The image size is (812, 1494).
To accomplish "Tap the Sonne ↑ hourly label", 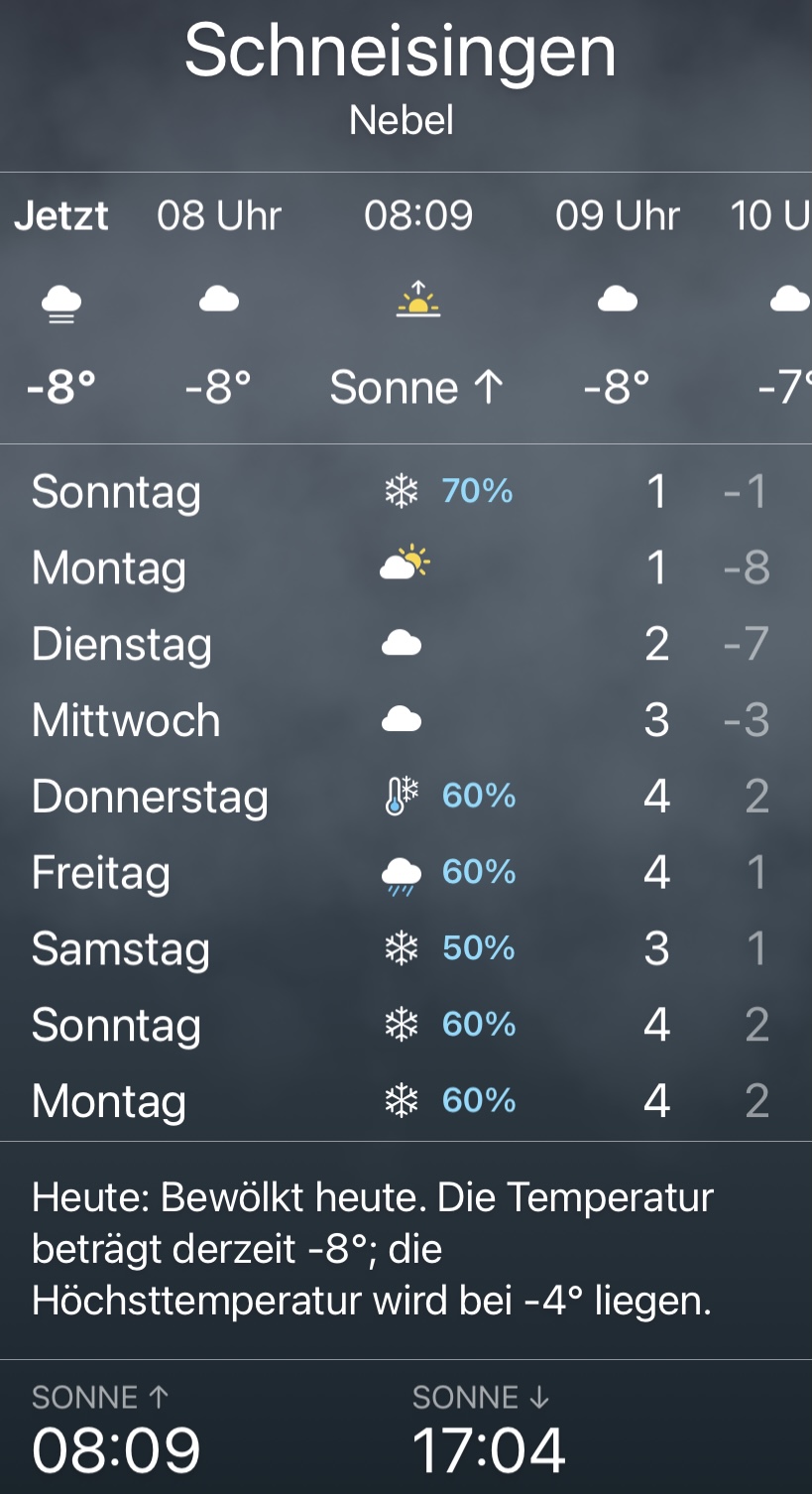I will 417,388.
